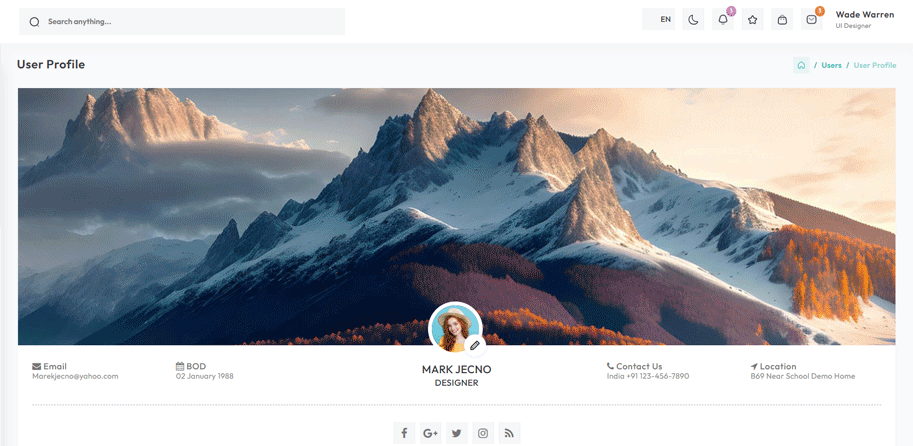Open the Twitter social button

click(456, 433)
